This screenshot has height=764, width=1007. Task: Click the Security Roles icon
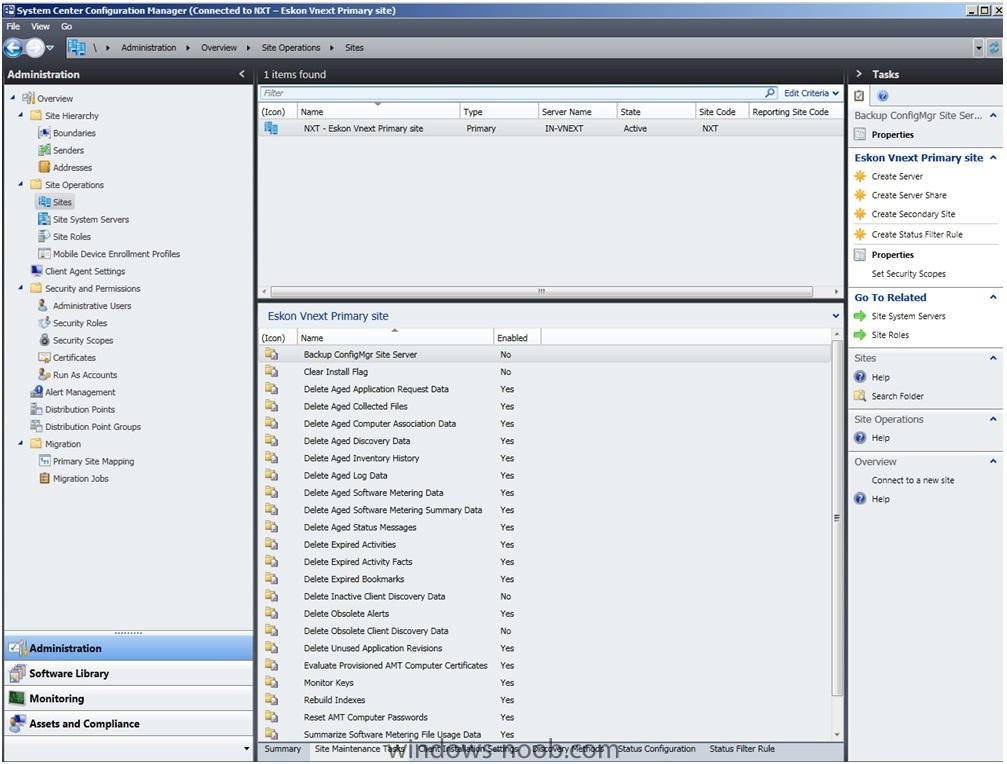click(x=44, y=323)
